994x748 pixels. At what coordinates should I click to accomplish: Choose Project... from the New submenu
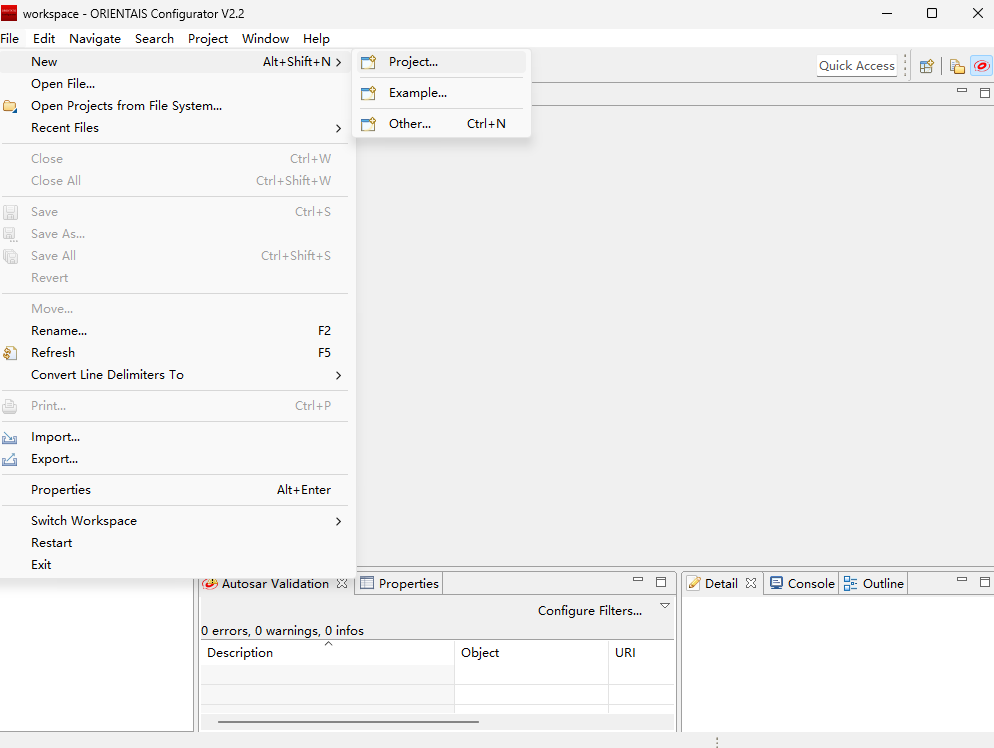(413, 62)
